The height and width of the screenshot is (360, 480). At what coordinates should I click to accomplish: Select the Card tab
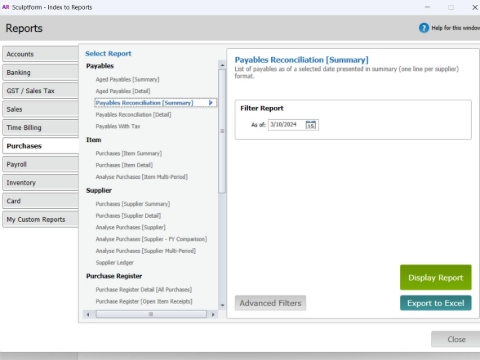[x=40, y=201]
